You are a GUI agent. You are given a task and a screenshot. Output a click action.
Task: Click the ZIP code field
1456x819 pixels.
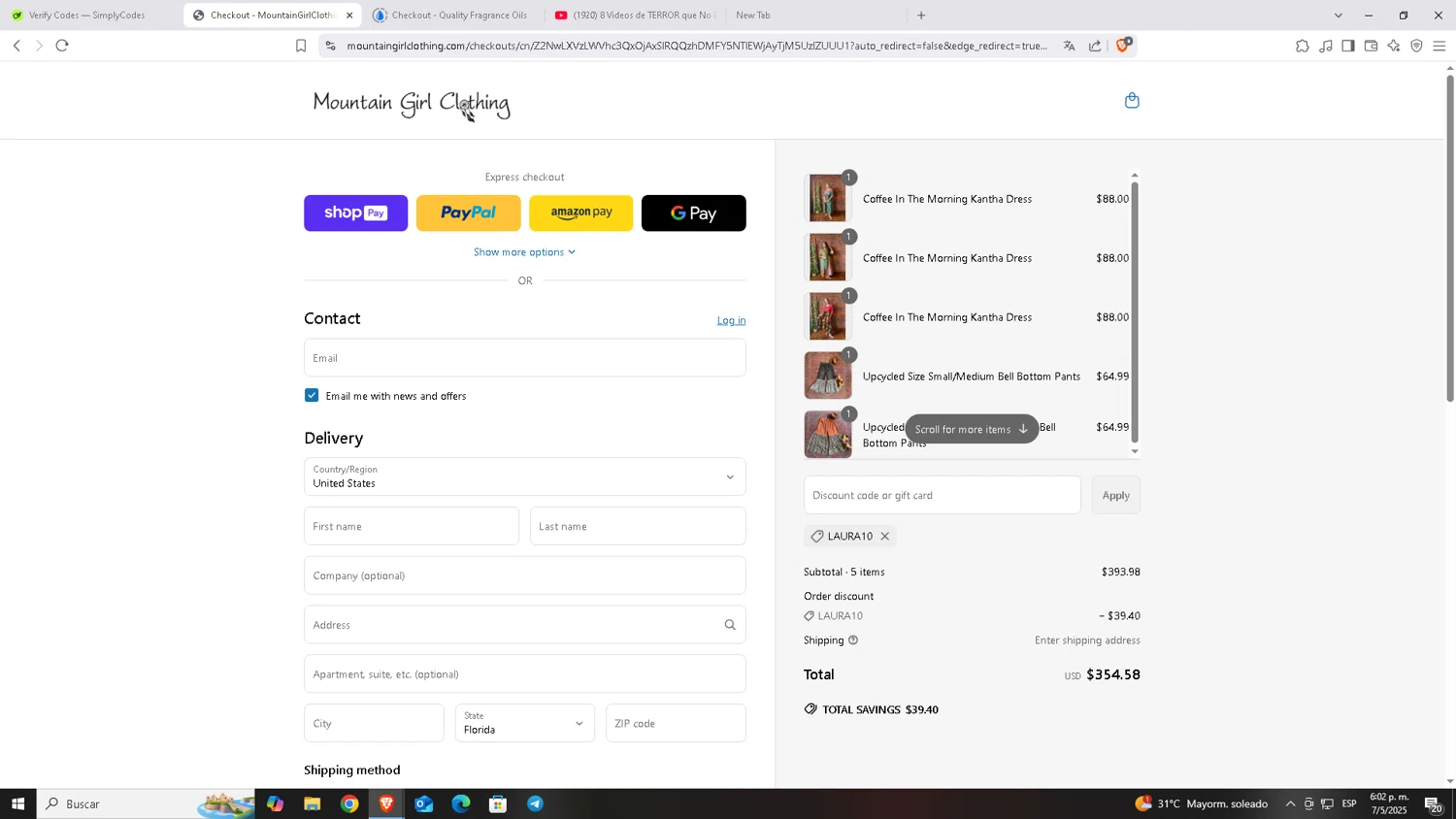coord(676,723)
